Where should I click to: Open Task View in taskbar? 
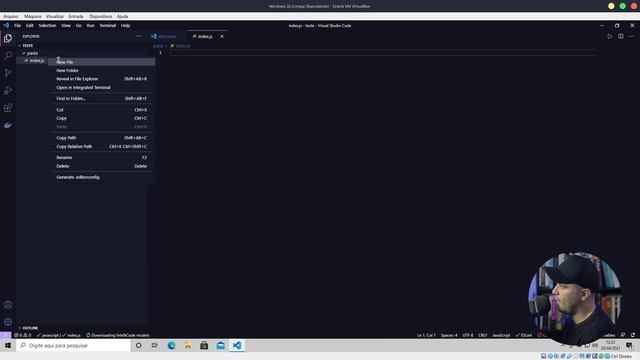point(155,345)
